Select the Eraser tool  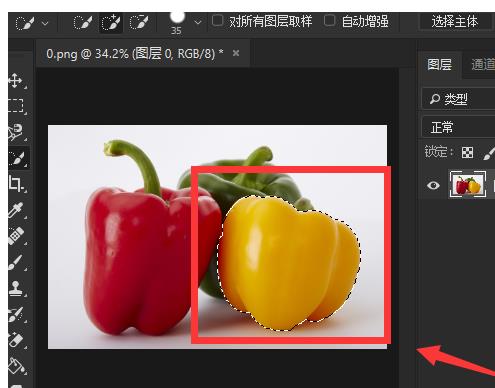(x=15, y=340)
